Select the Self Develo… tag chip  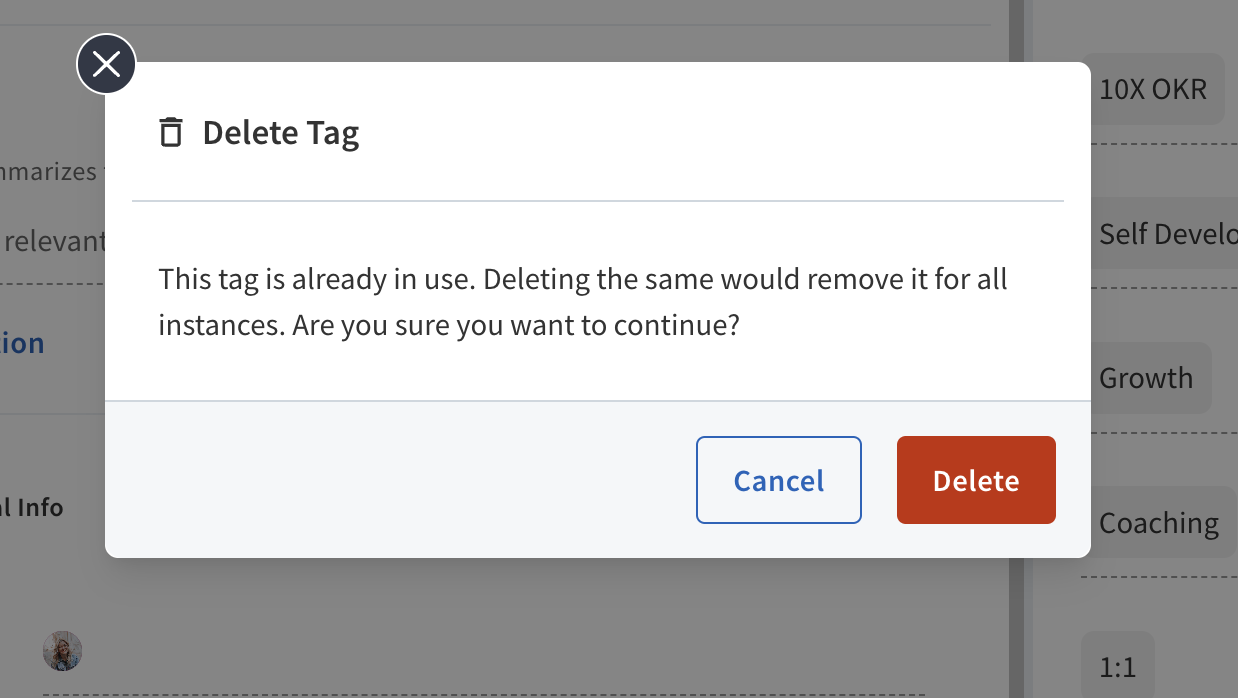(x=1164, y=233)
